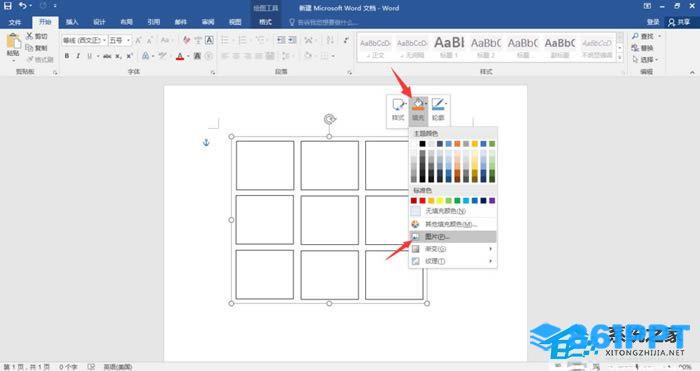
Task: Switch to the Insert tab
Action: 72,22
